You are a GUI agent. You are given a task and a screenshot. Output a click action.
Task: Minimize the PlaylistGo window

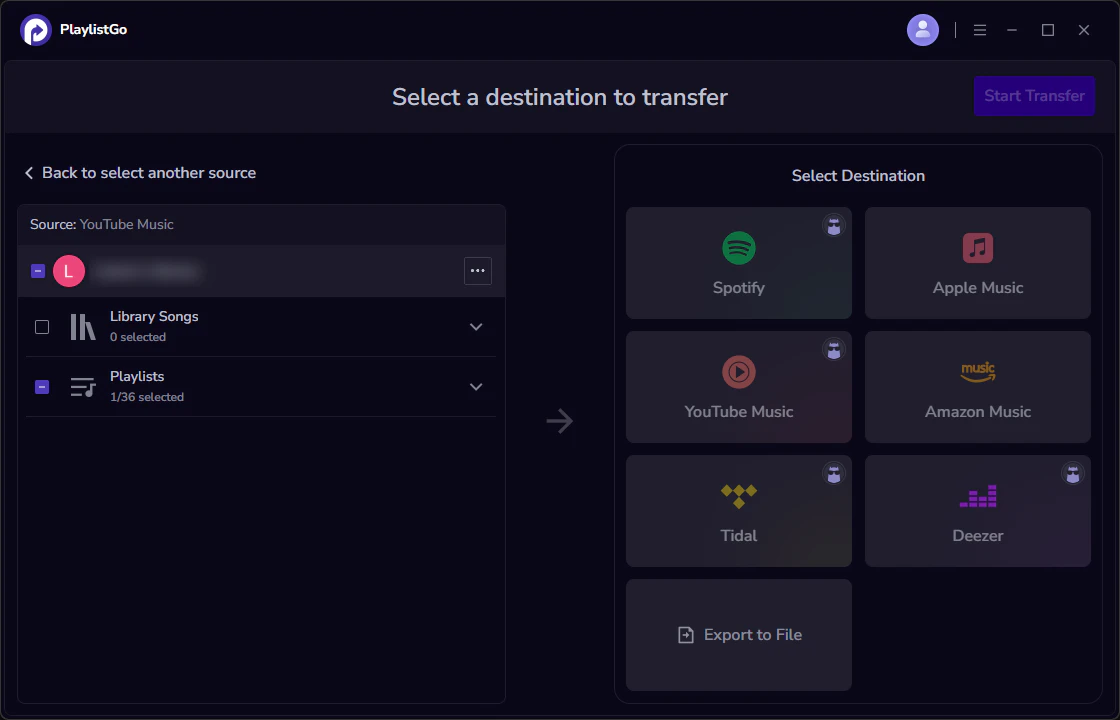1011,30
